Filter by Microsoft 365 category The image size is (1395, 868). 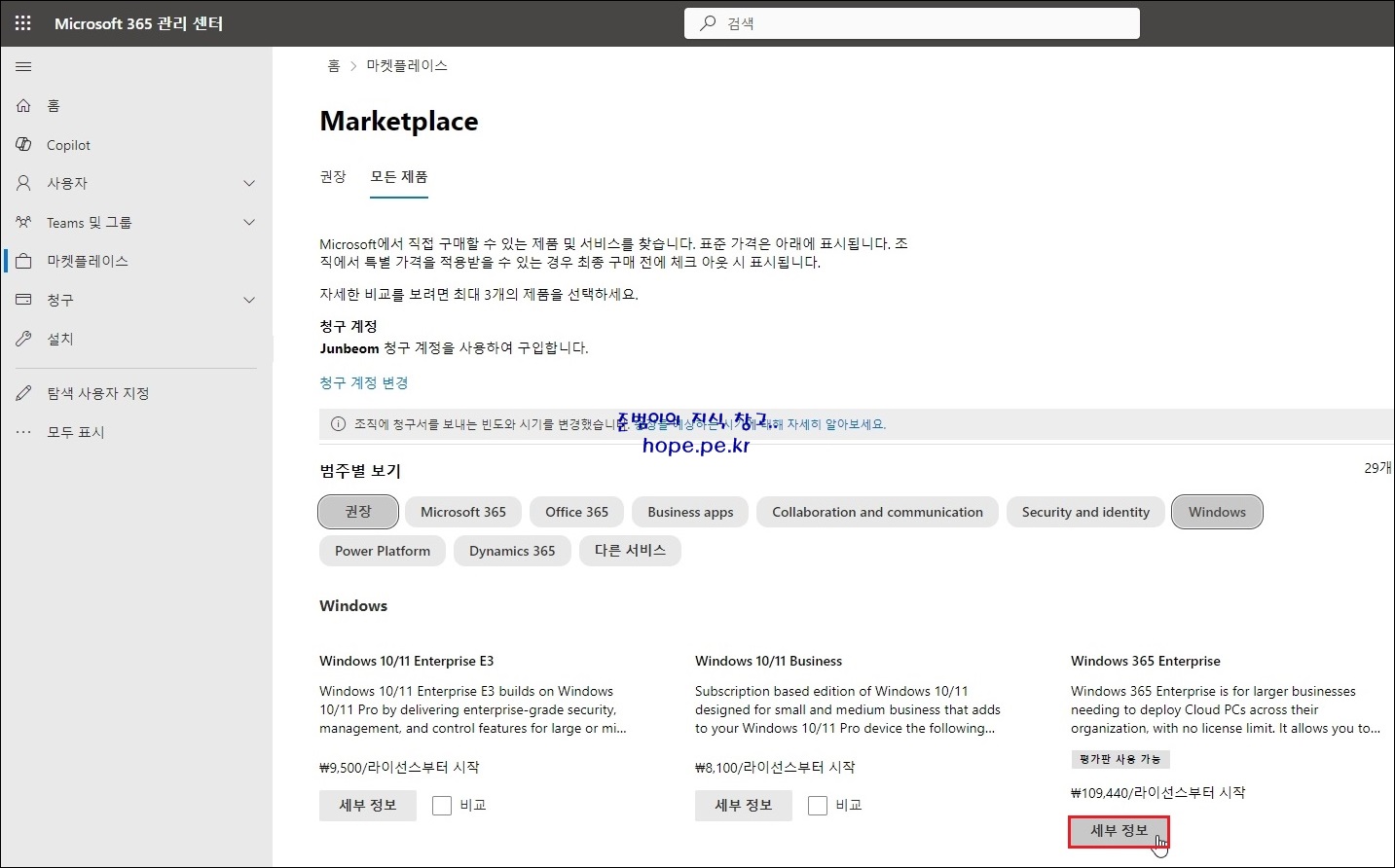463,512
